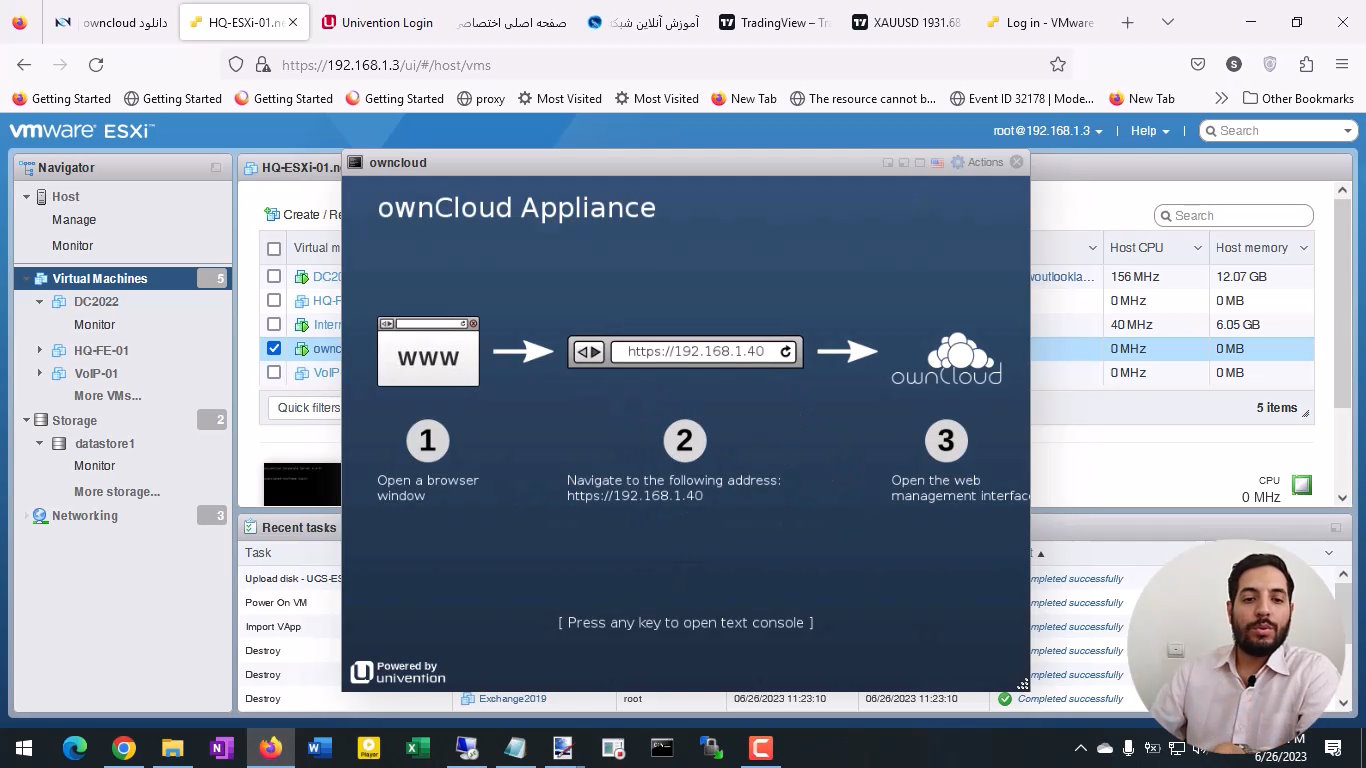Collapse the datastore1 tree node

[40, 444]
